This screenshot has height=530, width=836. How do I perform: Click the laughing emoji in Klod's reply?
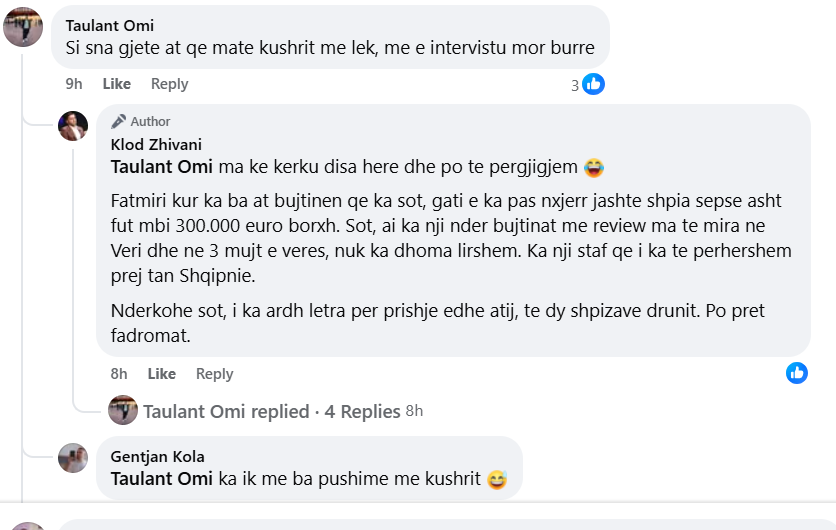click(x=594, y=167)
